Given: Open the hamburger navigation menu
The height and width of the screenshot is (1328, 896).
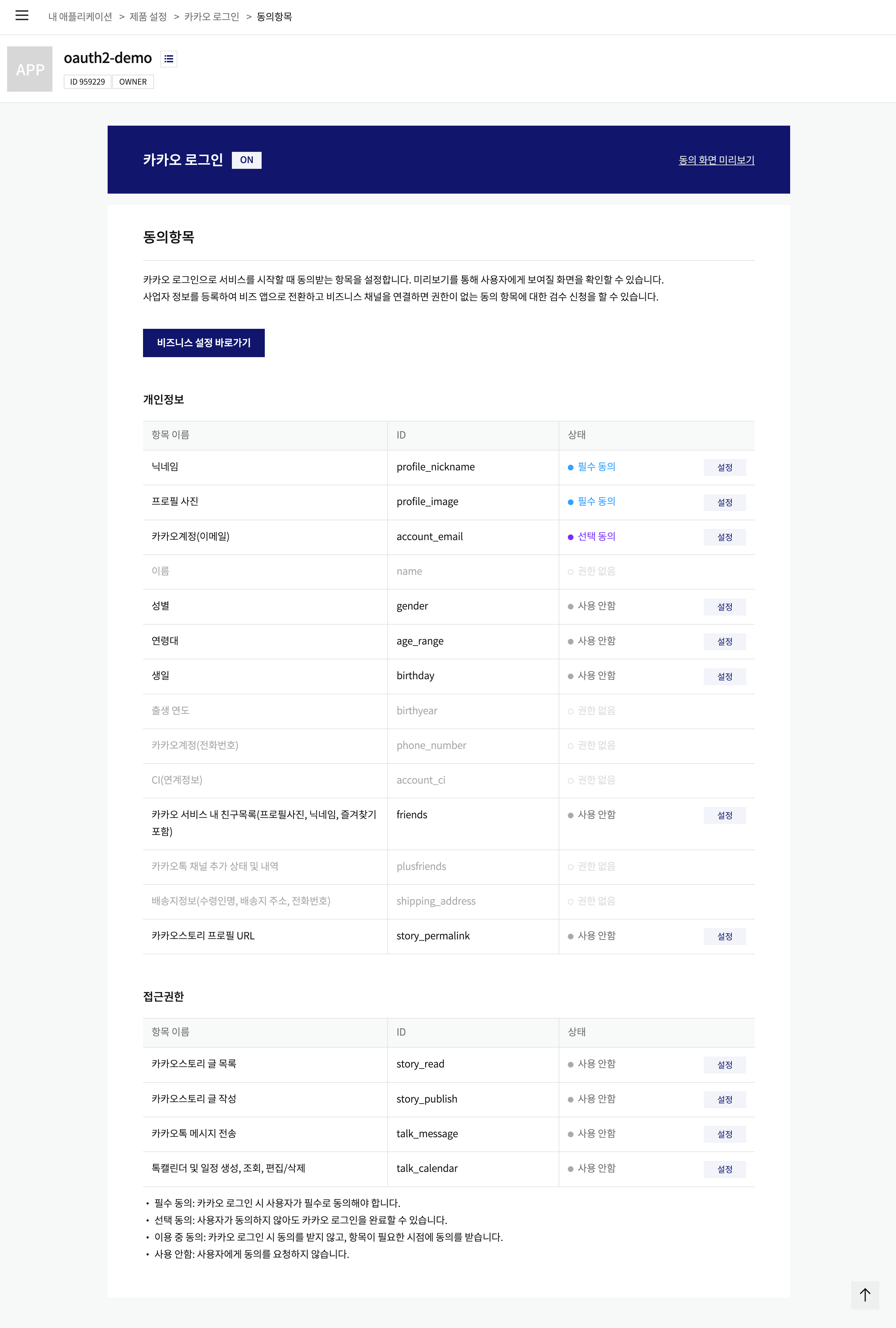Looking at the screenshot, I should click(x=22, y=16).
